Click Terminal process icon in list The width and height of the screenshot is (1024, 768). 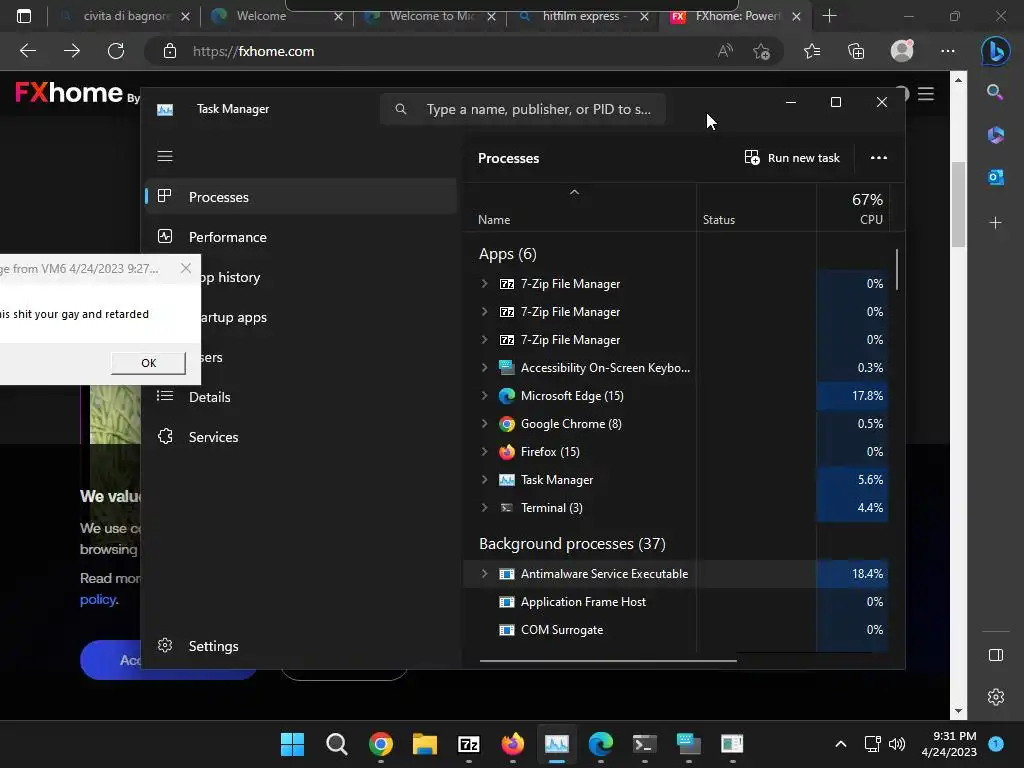coord(507,507)
